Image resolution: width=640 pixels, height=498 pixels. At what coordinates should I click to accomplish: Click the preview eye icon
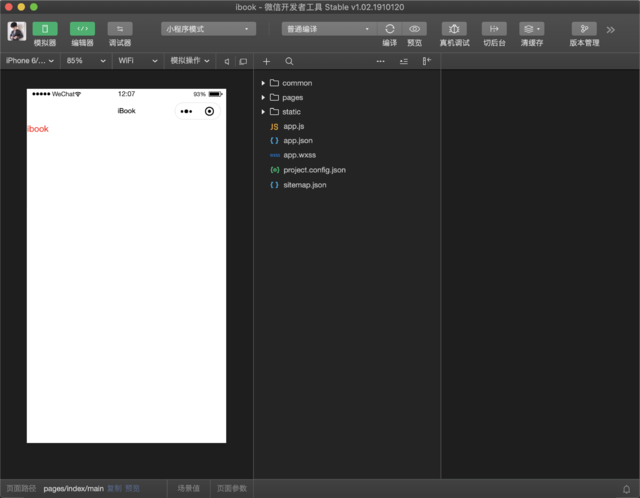415,29
